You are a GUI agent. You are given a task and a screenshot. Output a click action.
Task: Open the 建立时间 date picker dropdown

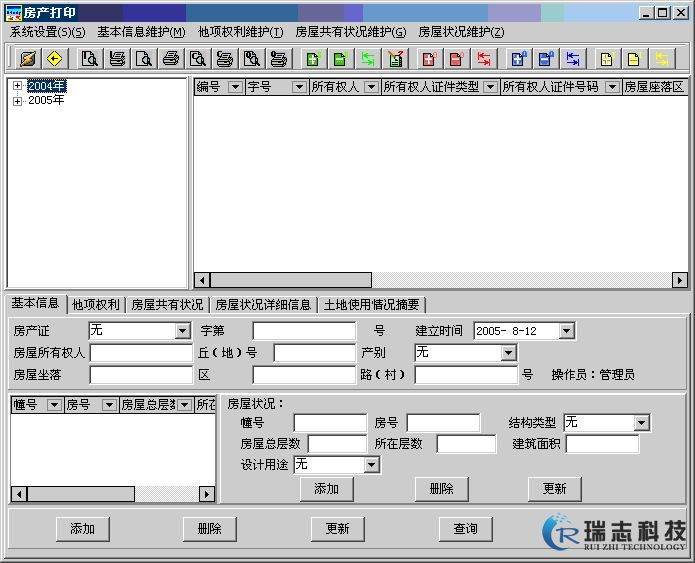(567, 331)
